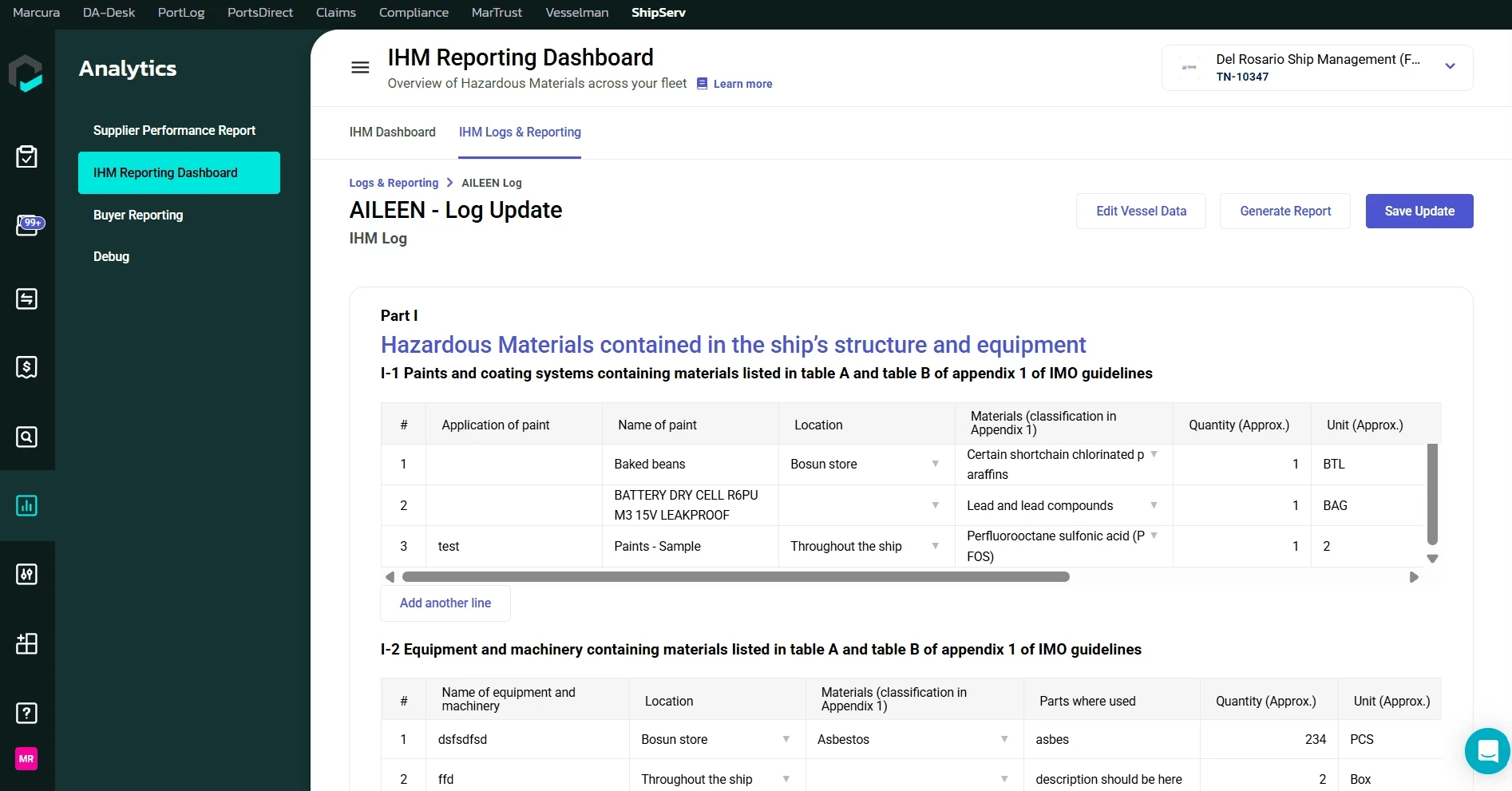This screenshot has width=1512, height=791.
Task: Open the chat support bubble
Action: 1488,751
